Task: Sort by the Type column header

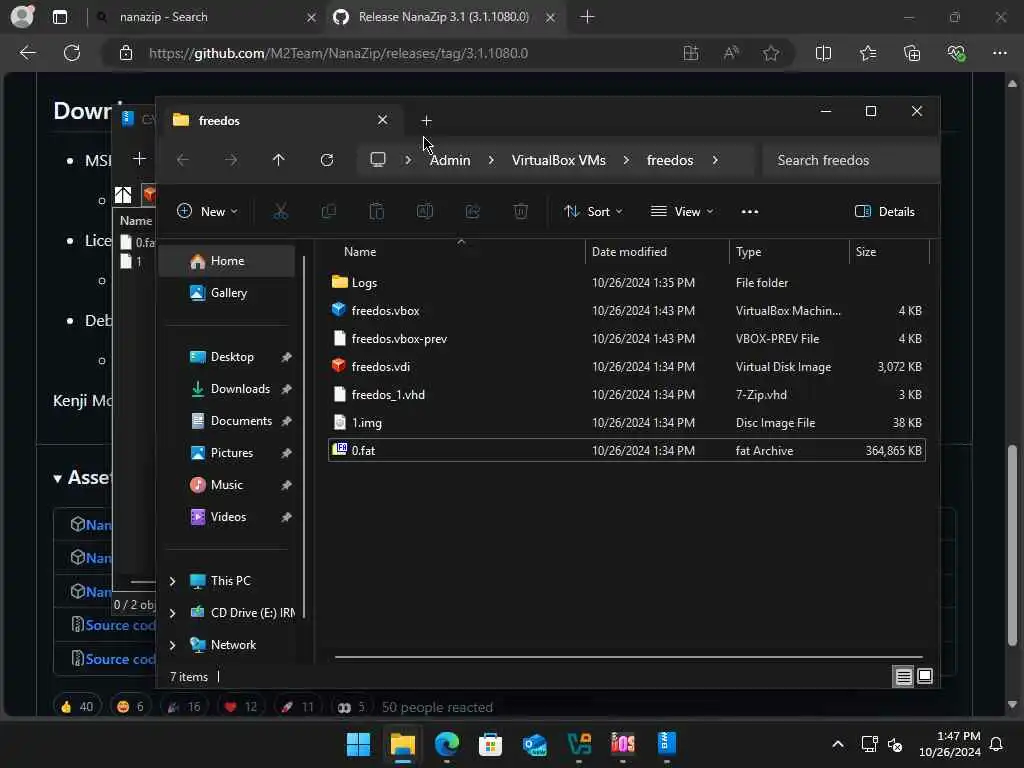Action: click(789, 252)
